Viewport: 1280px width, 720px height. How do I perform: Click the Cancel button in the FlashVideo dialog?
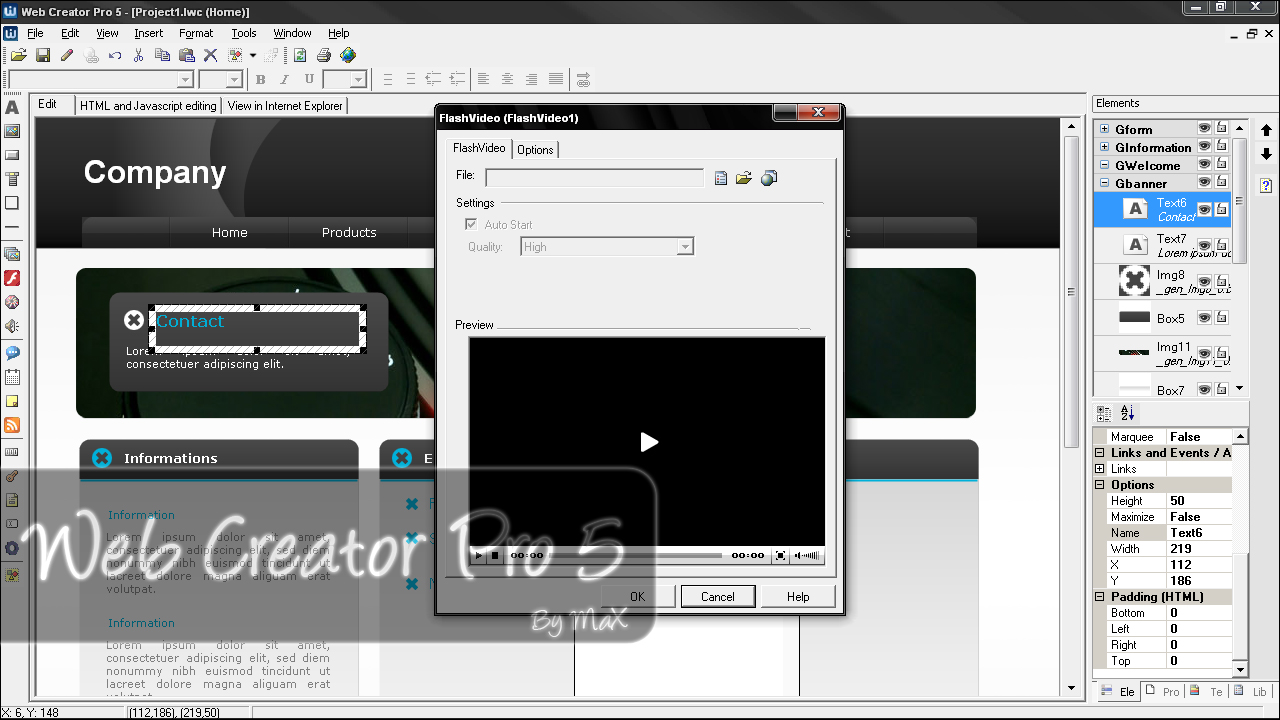click(718, 597)
